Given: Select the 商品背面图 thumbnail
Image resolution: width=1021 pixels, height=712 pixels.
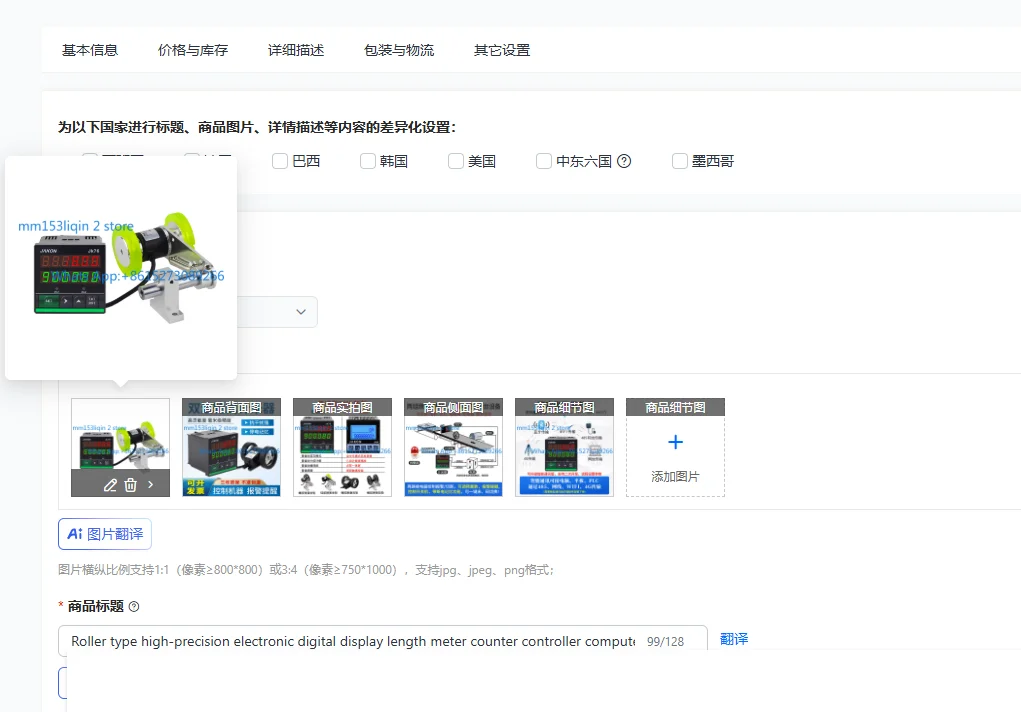Looking at the screenshot, I should tap(231, 448).
